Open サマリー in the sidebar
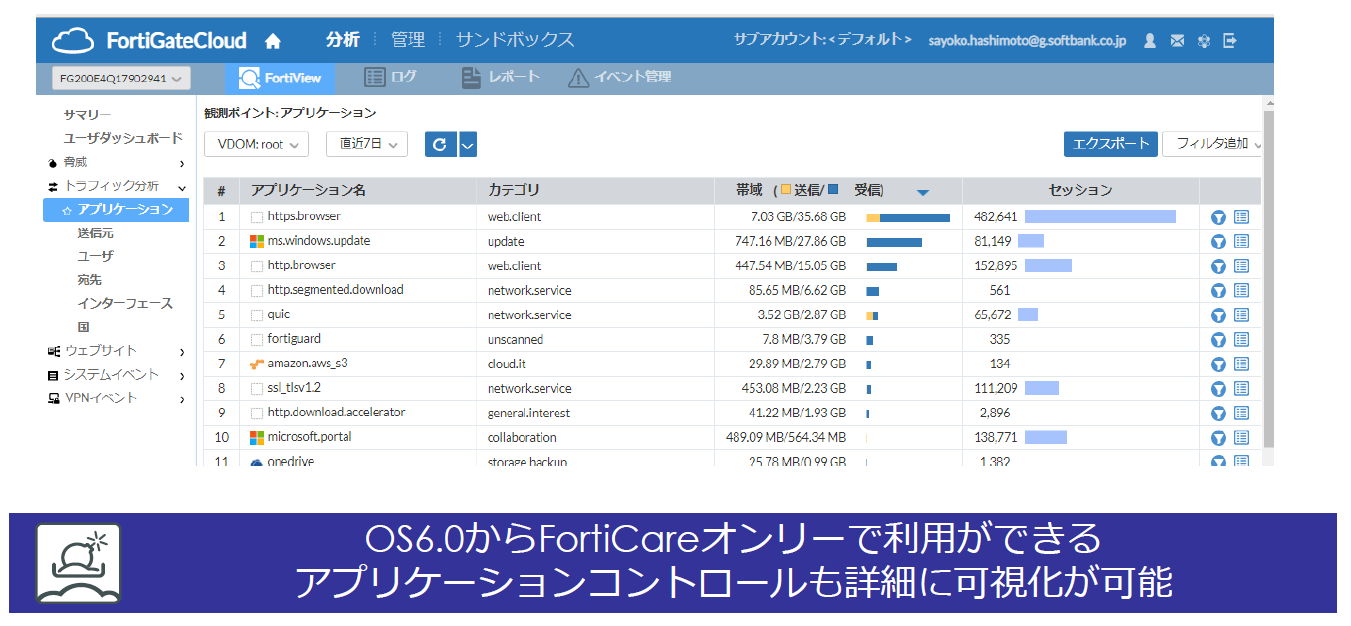 pos(88,115)
